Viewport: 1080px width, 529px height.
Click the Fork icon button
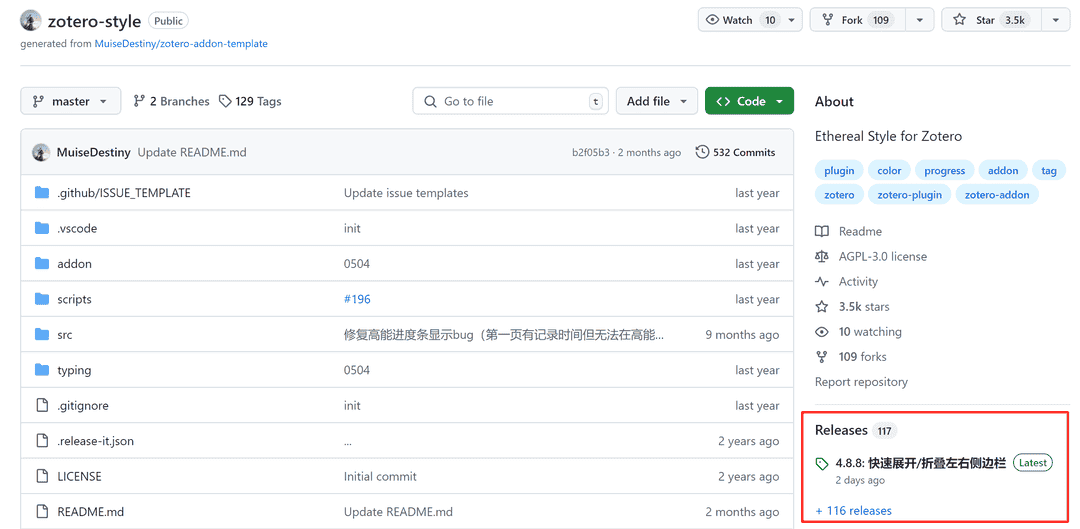coord(828,20)
